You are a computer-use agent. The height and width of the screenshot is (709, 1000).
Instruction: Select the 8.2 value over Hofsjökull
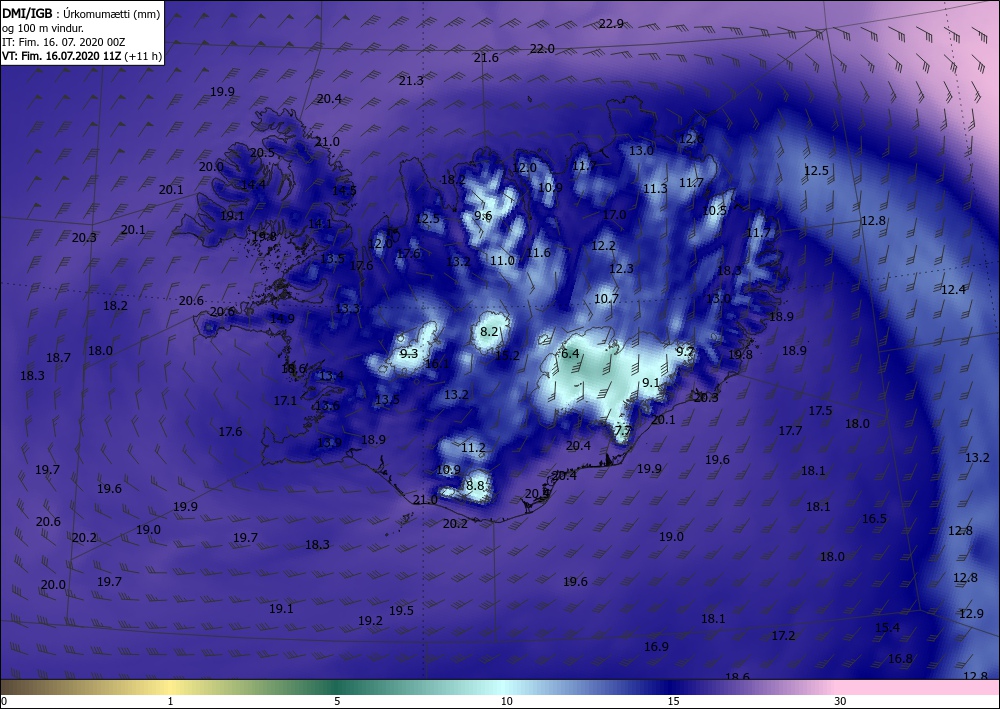tap(489, 332)
